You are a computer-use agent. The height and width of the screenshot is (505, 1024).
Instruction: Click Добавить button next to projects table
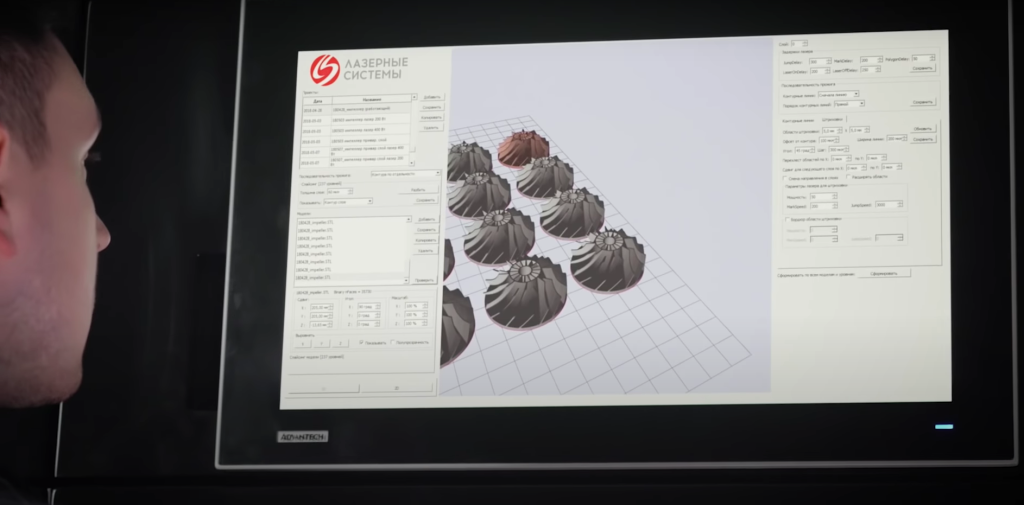click(431, 97)
